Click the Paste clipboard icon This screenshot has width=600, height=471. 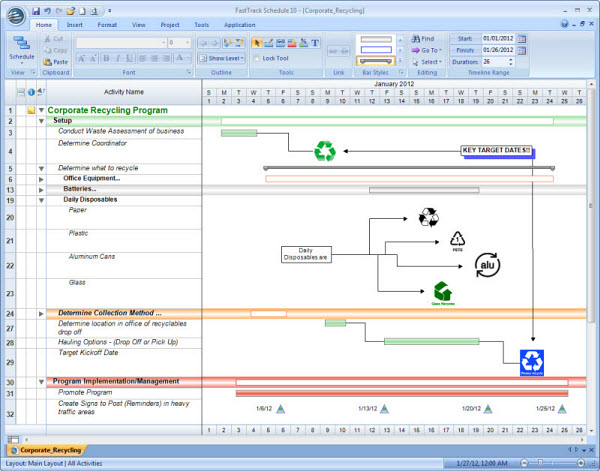pyautogui.click(x=55, y=62)
